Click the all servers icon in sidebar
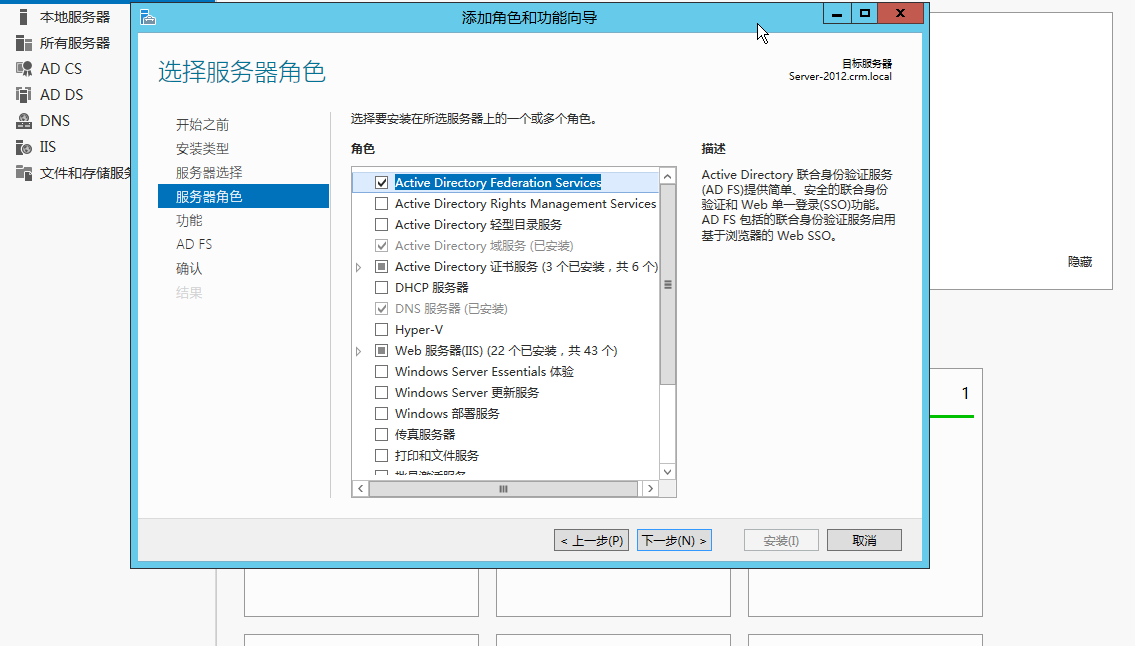Viewport: 1135px width, 646px height. coord(23,43)
